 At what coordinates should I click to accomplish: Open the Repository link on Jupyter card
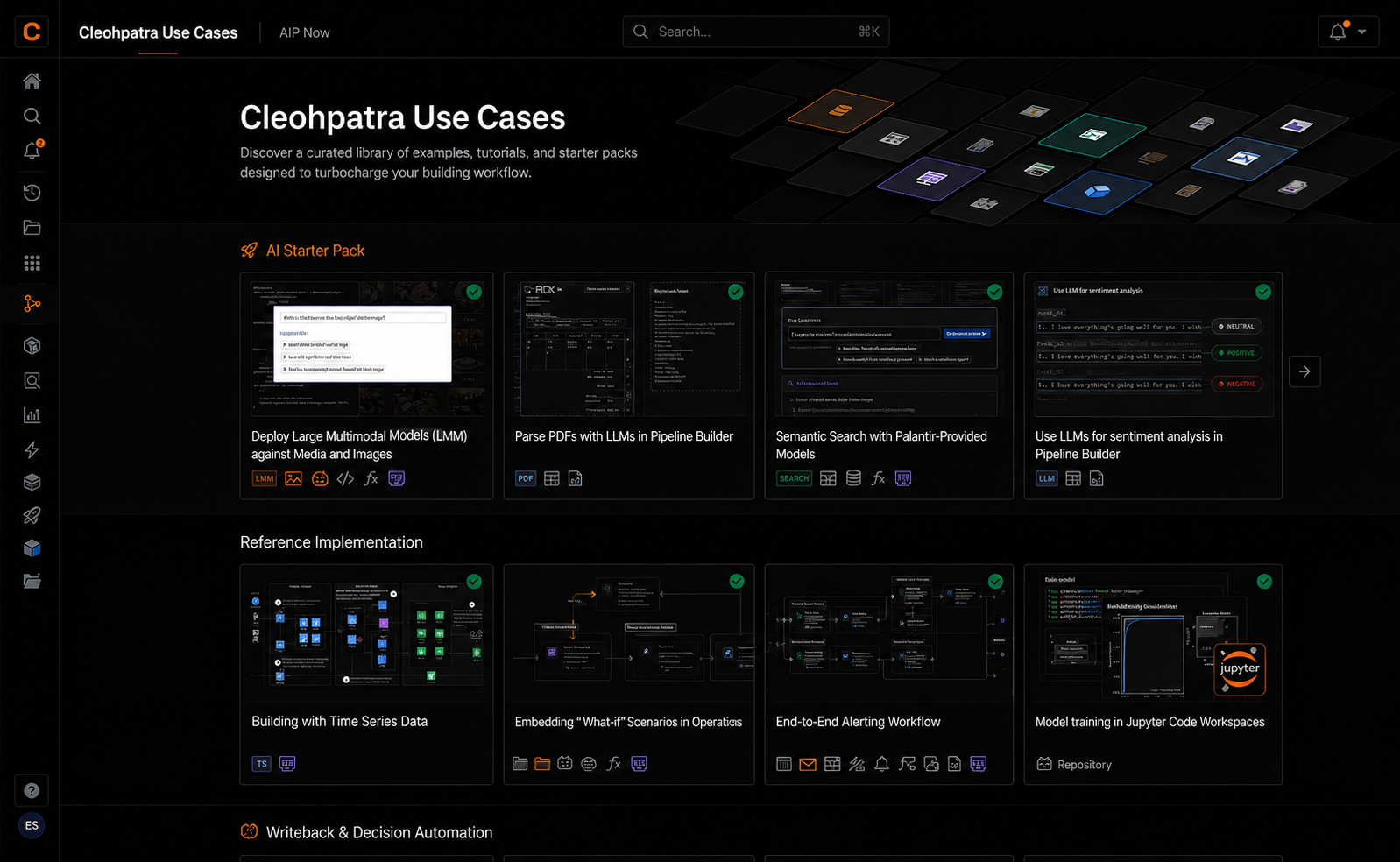tap(1074, 764)
